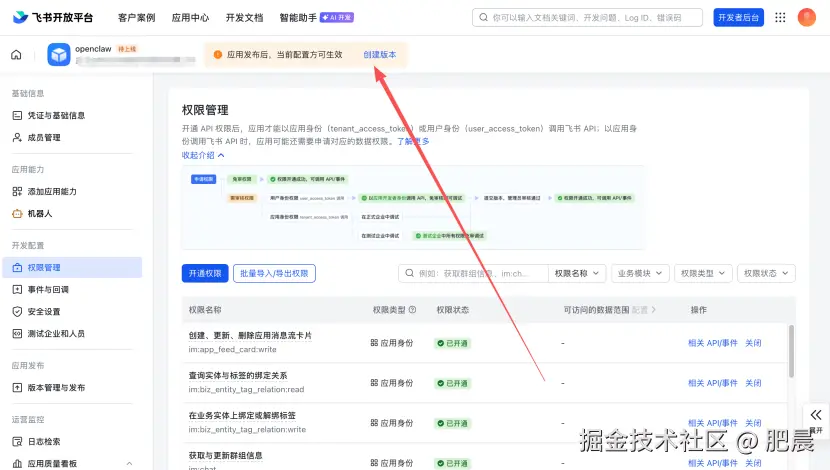This screenshot has height=470, width=830.
Task: Open 客户案例 in top navigation
Action: pyautogui.click(x=137, y=17)
